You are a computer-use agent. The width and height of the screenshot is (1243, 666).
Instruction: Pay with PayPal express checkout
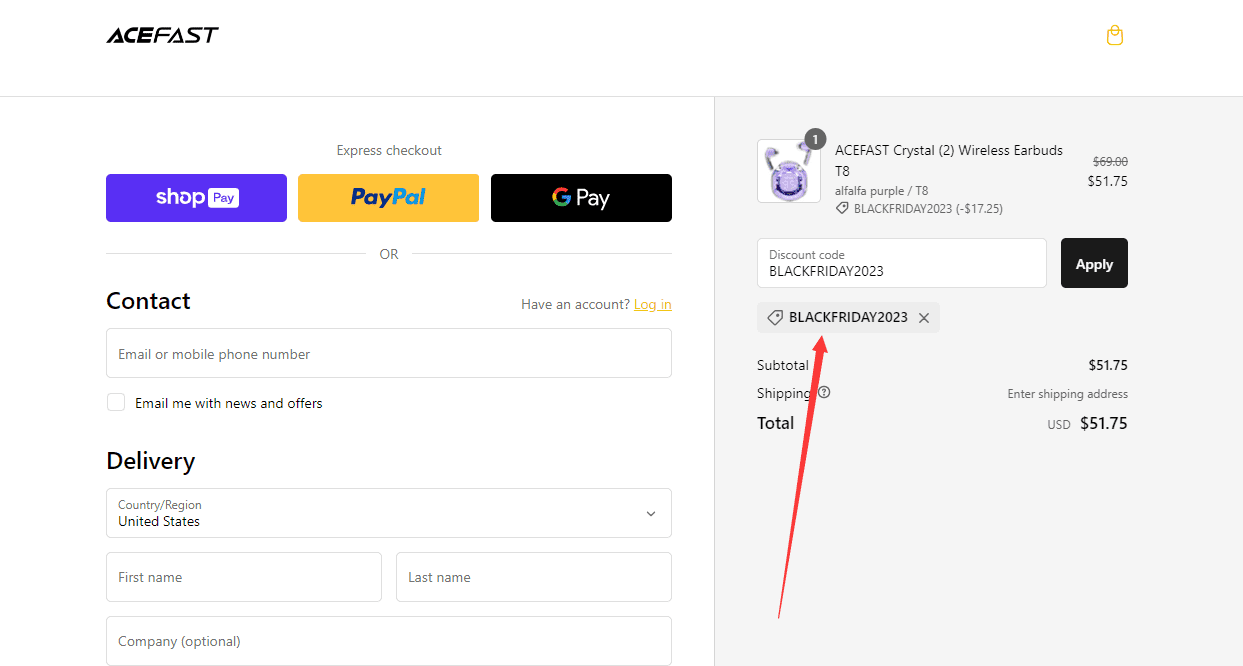point(388,198)
